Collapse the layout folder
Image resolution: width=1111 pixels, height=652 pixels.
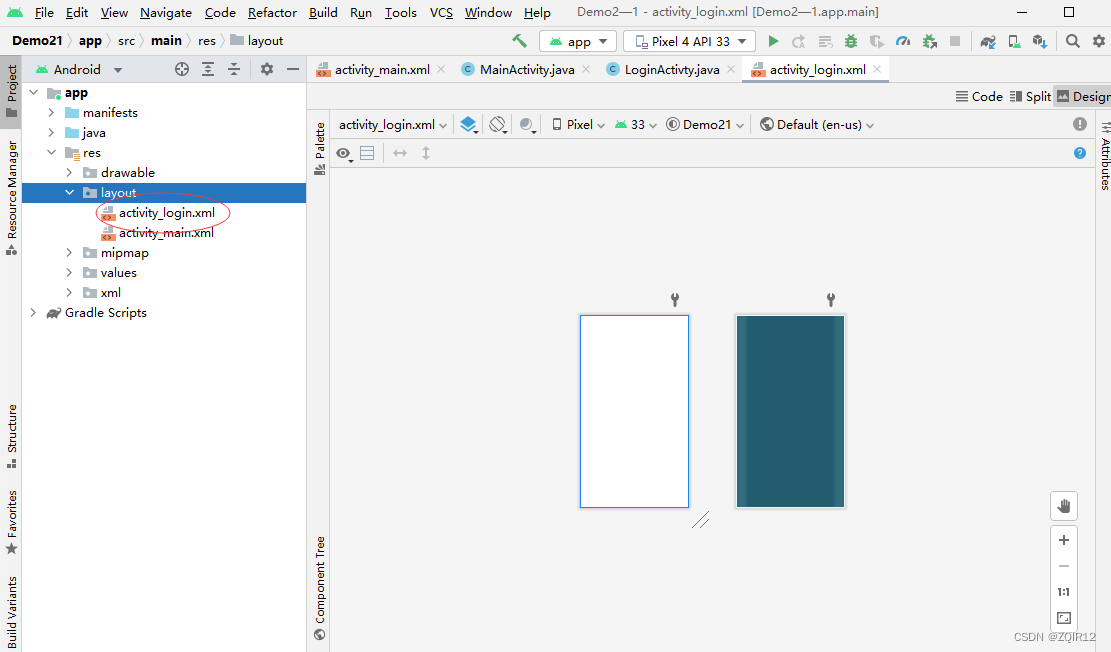click(x=69, y=192)
